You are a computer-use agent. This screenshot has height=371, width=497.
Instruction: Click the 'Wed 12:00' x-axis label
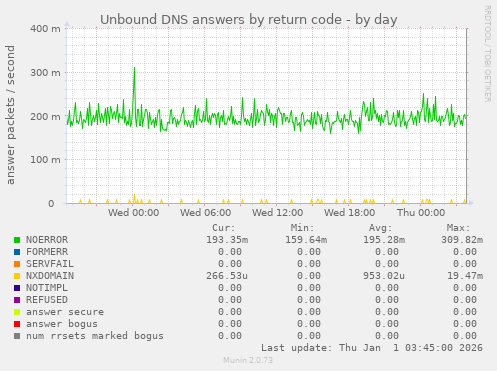click(278, 213)
